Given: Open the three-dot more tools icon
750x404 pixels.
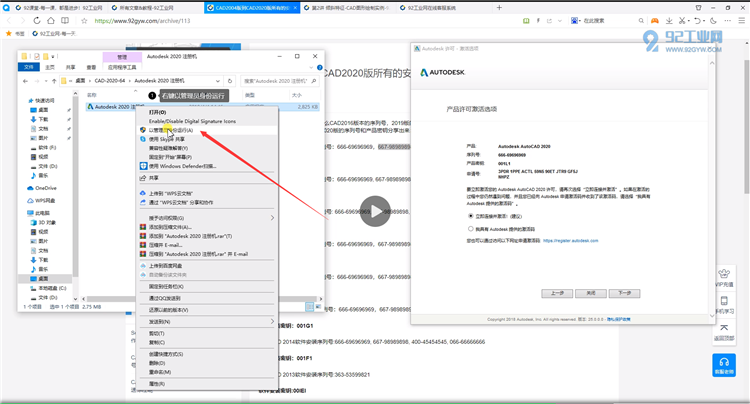Looking at the screenshot, I should [728, 21].
